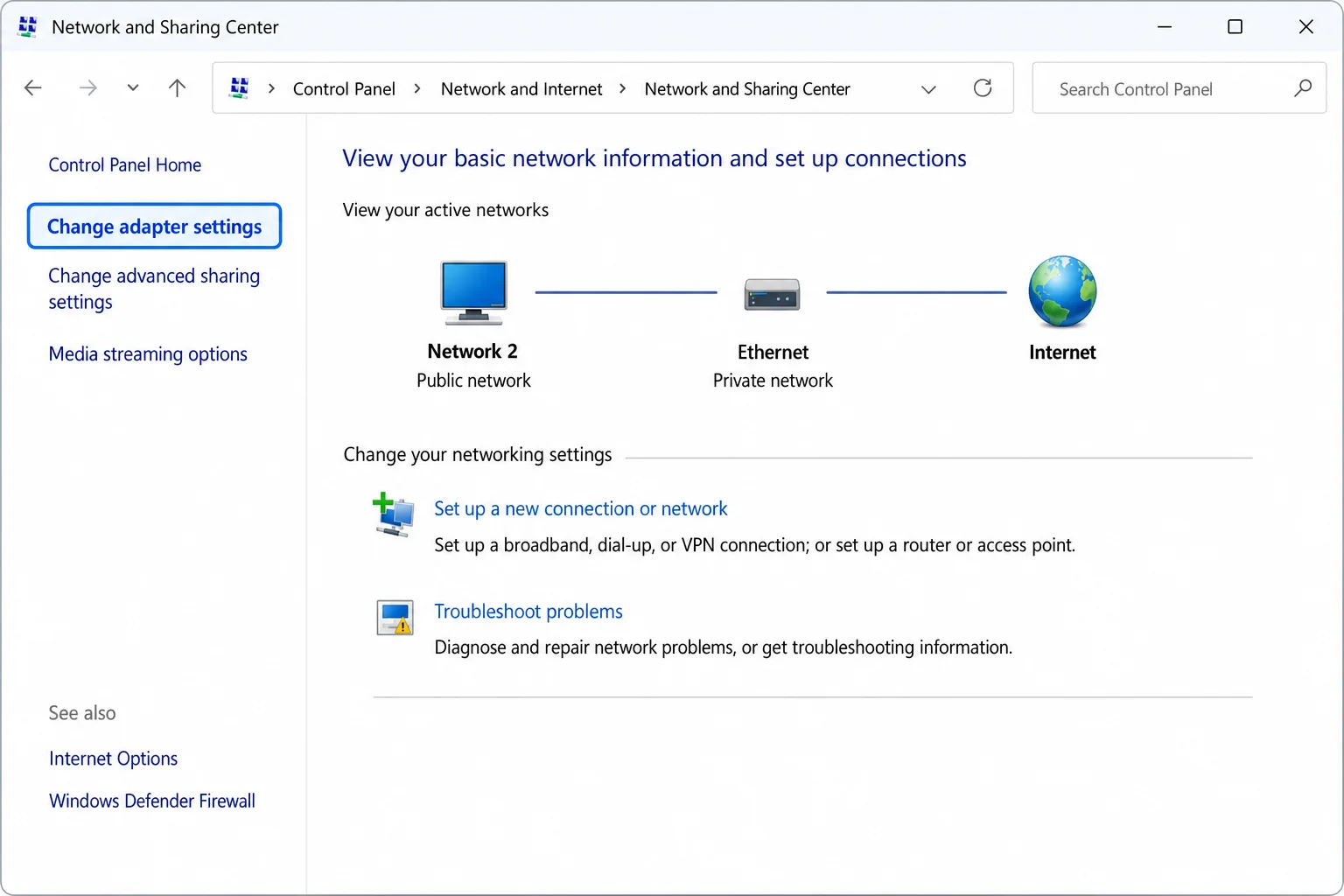This screenshot has height=896, width=1344.
Task: Click the Troubleshoot problems warning icon
Action: click(395, 618)
